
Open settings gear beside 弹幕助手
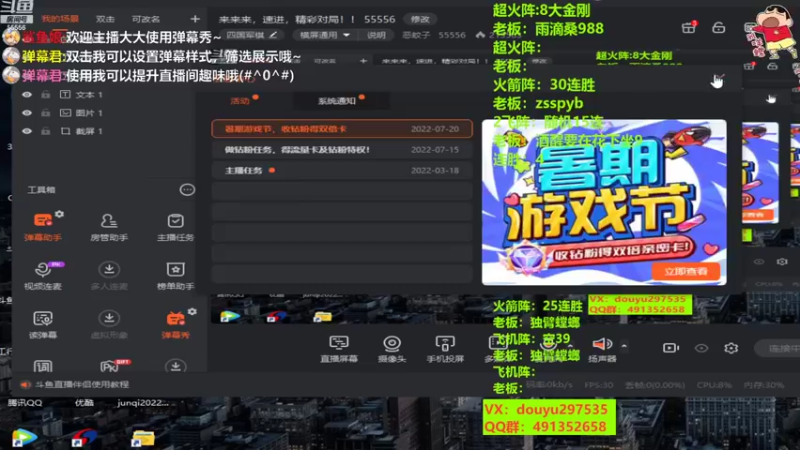tap(60, 214)
